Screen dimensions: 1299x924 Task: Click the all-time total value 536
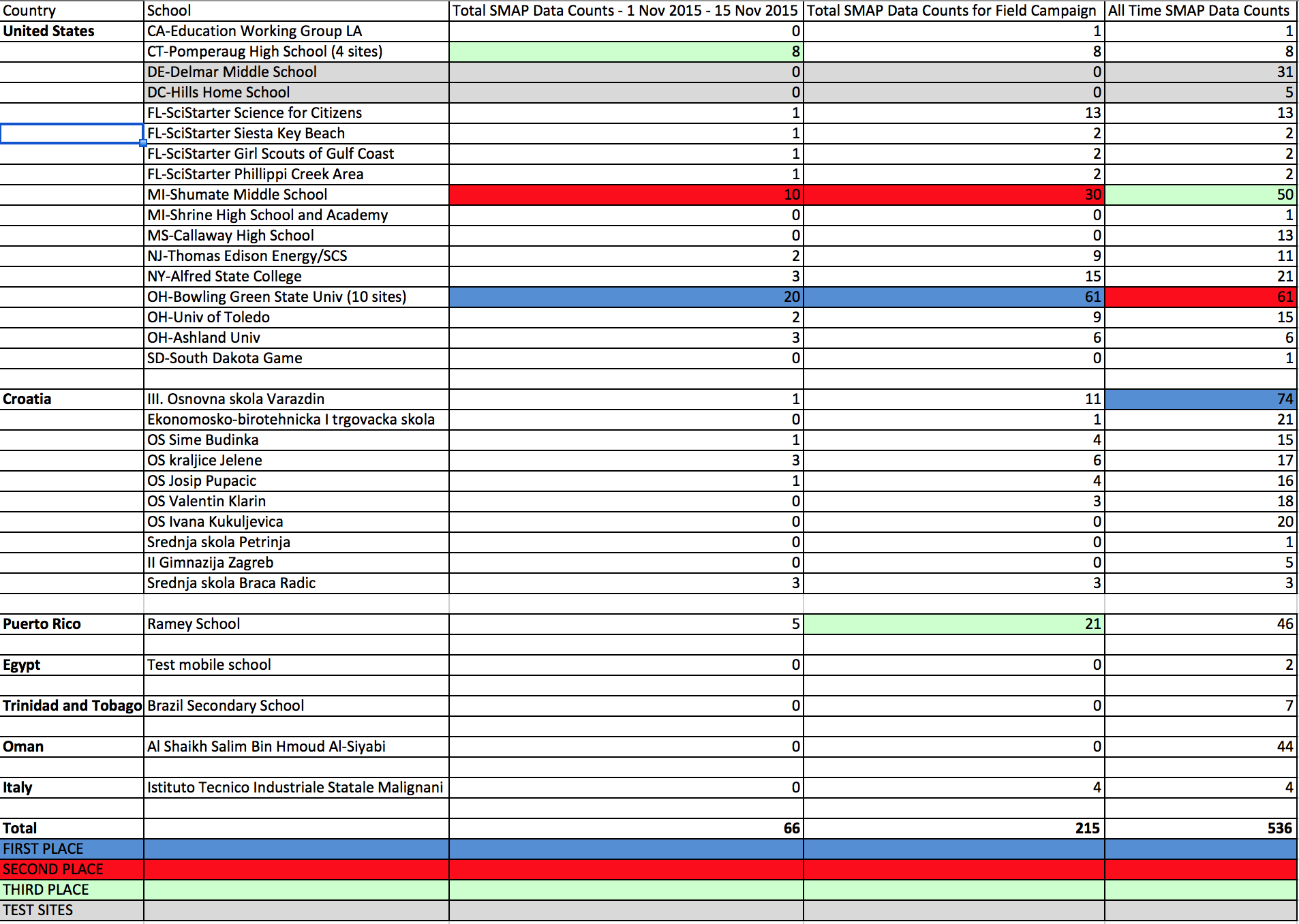coord(1201,829)
